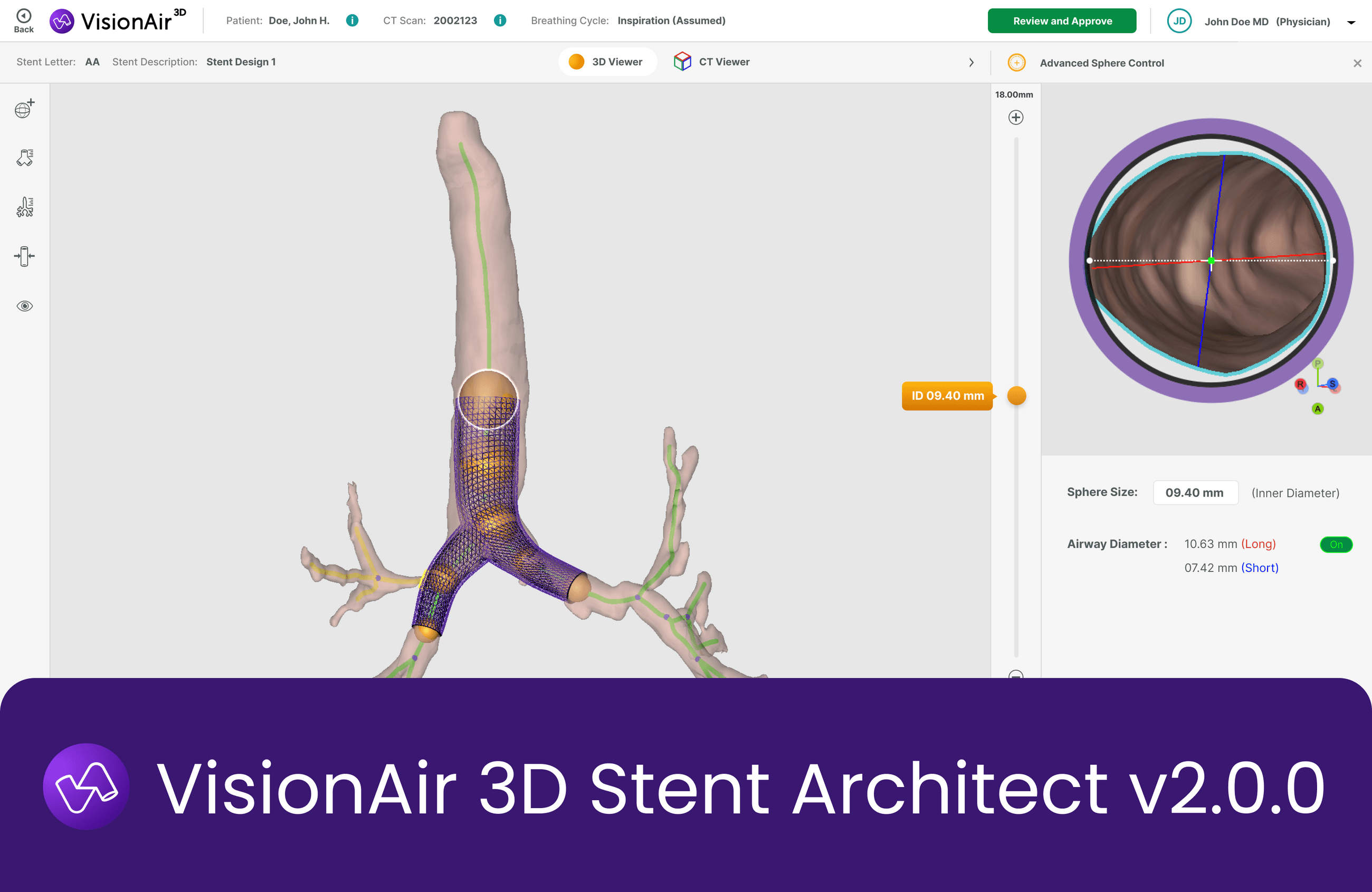Show CT scan details with the info icon

point(500,20)
